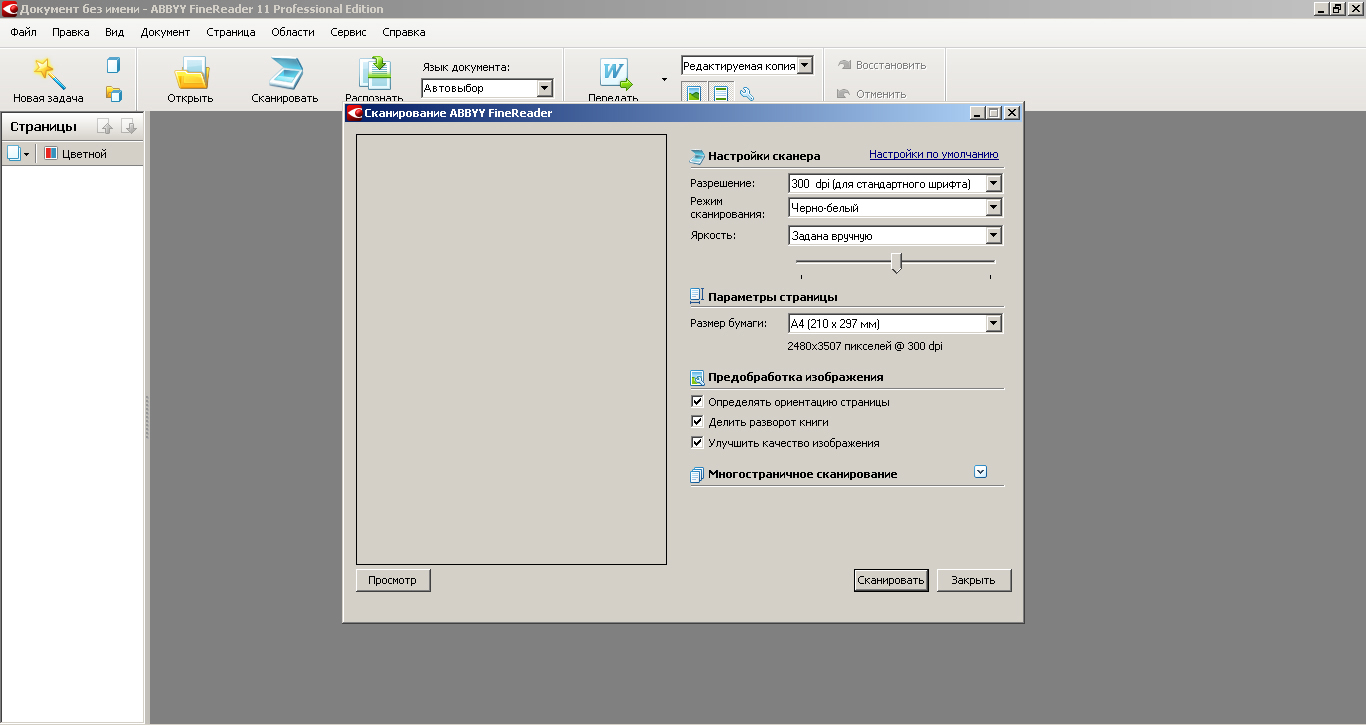Click the Сканировать scanner icon in toolbar
This screenshot has width=1366, height=725.
pyautogui.click(x=284, y=72)
